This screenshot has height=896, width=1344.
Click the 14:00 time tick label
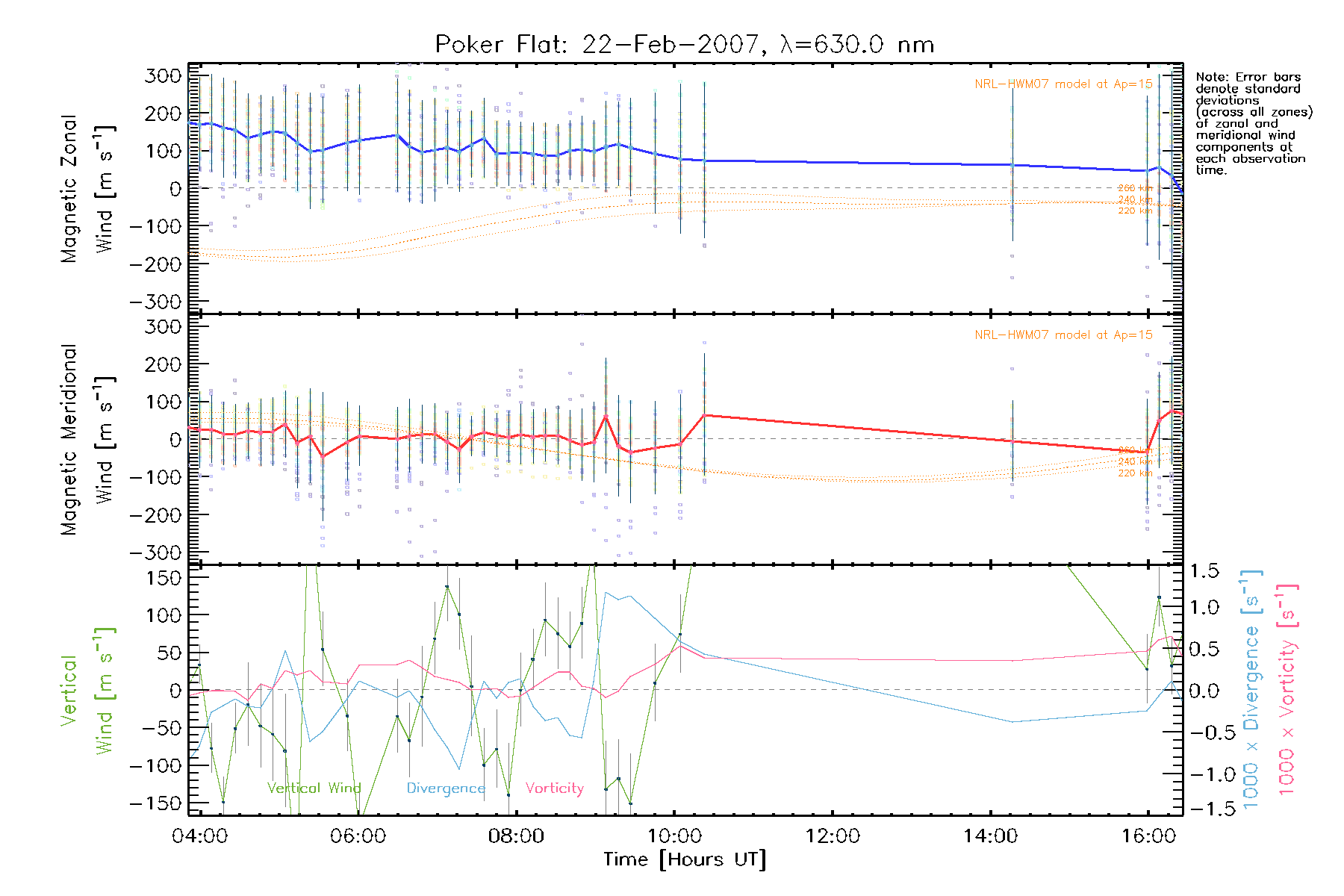[991, 836]
